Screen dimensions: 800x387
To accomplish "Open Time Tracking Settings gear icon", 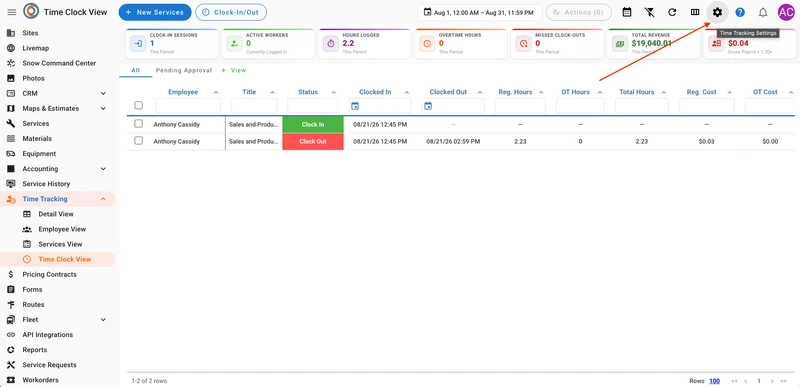I will pos(717,12).
